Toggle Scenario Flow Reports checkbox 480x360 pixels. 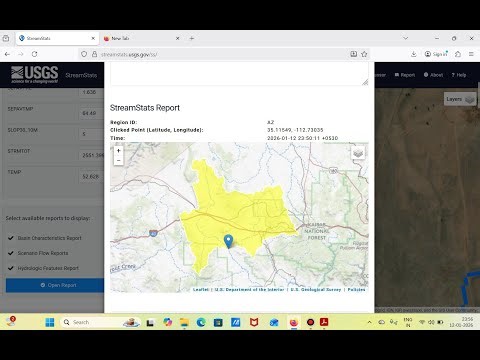pos(11,253)
